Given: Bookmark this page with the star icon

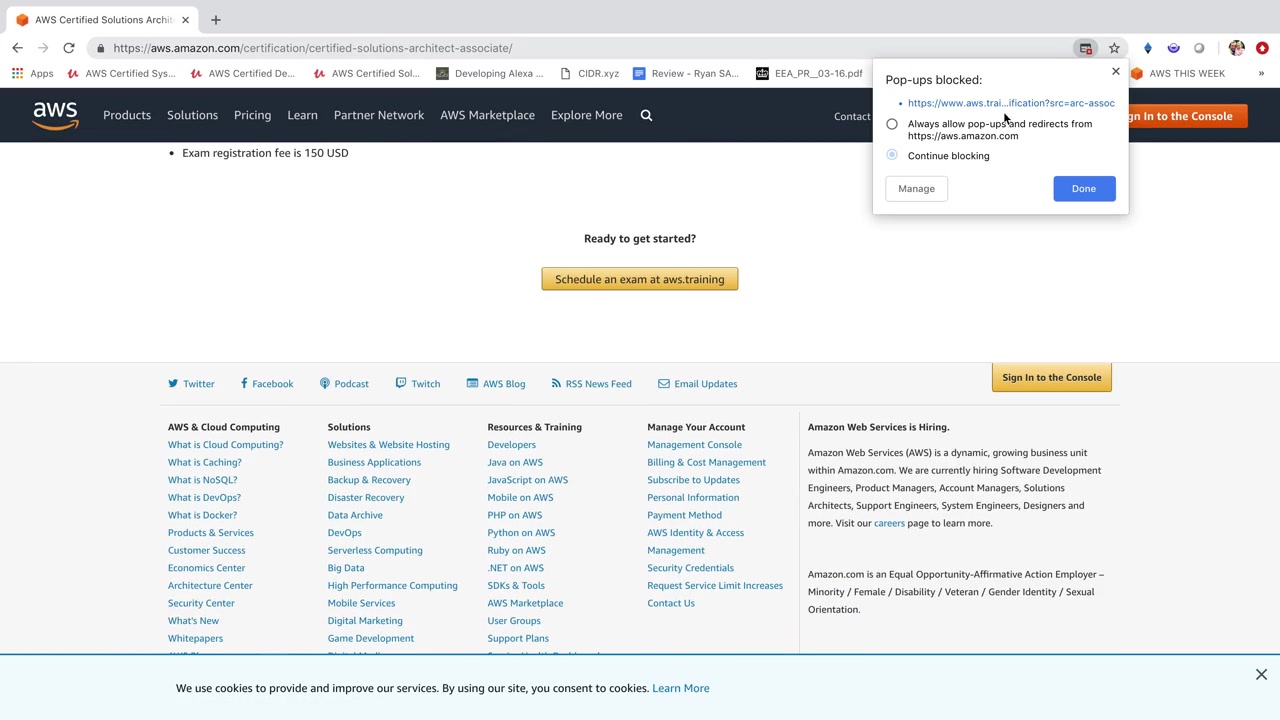Looking at the screenshot, I should [1114, 48].
